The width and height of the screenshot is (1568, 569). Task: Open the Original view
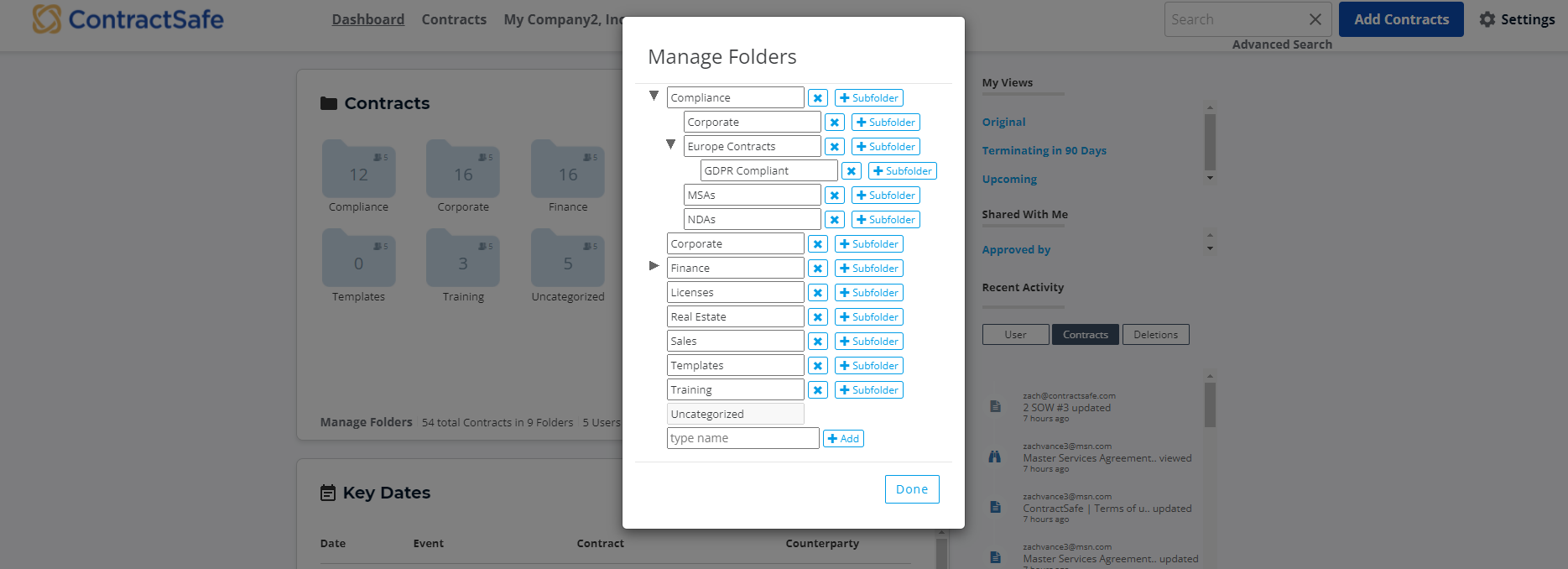[x=1004, y=123]
